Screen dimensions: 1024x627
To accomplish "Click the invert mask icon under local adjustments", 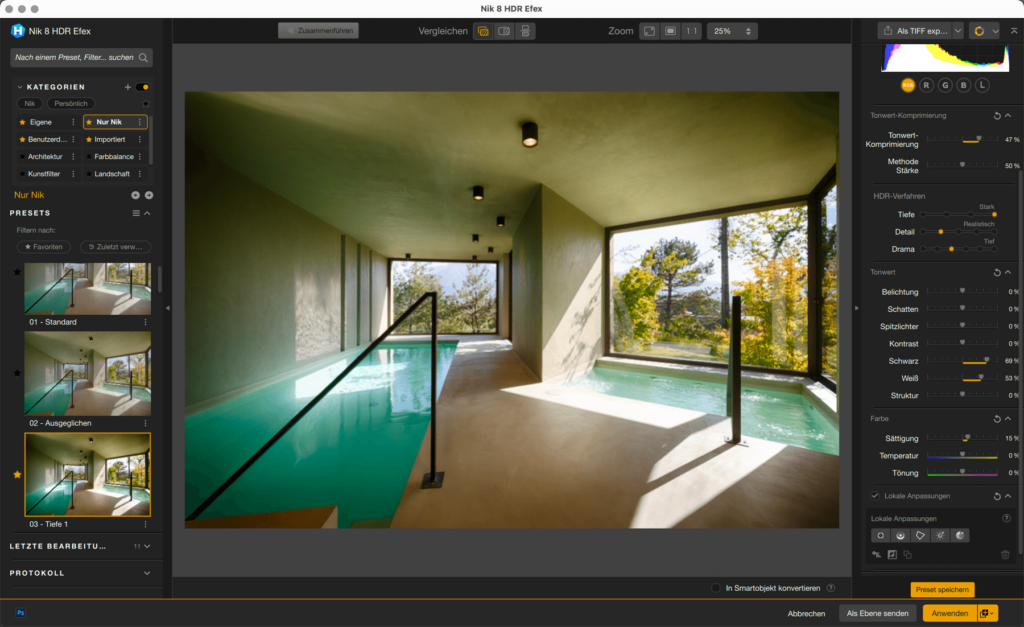I will (x=892, y=555).
